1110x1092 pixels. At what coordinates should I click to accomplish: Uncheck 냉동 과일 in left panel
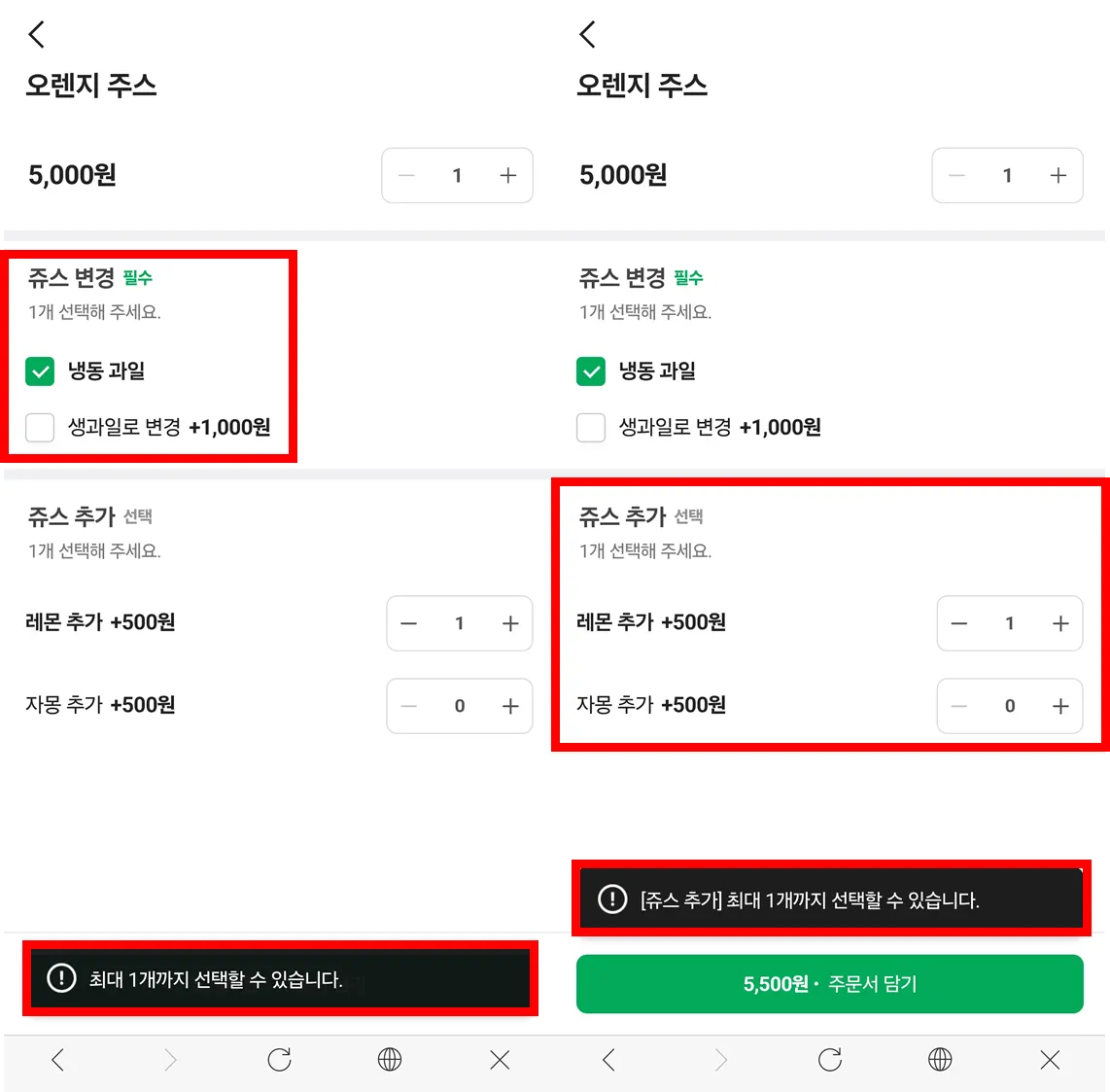[40, 371]
